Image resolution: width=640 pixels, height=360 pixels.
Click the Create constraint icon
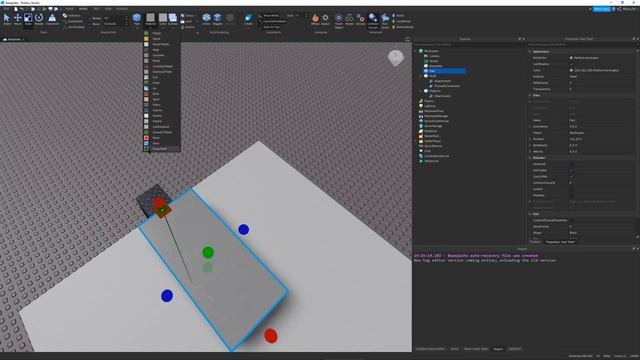[248, 19]
